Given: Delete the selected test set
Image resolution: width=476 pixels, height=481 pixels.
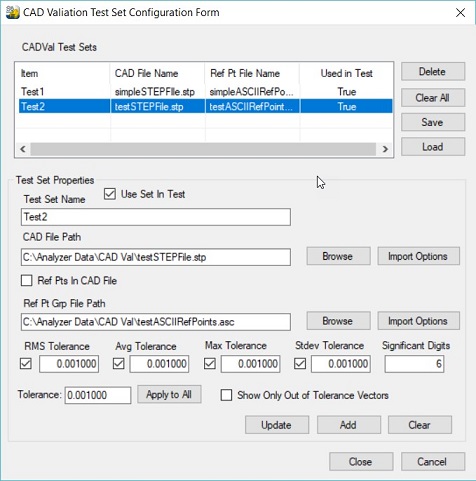Looking at the screenshot, I should click(433, 71).
